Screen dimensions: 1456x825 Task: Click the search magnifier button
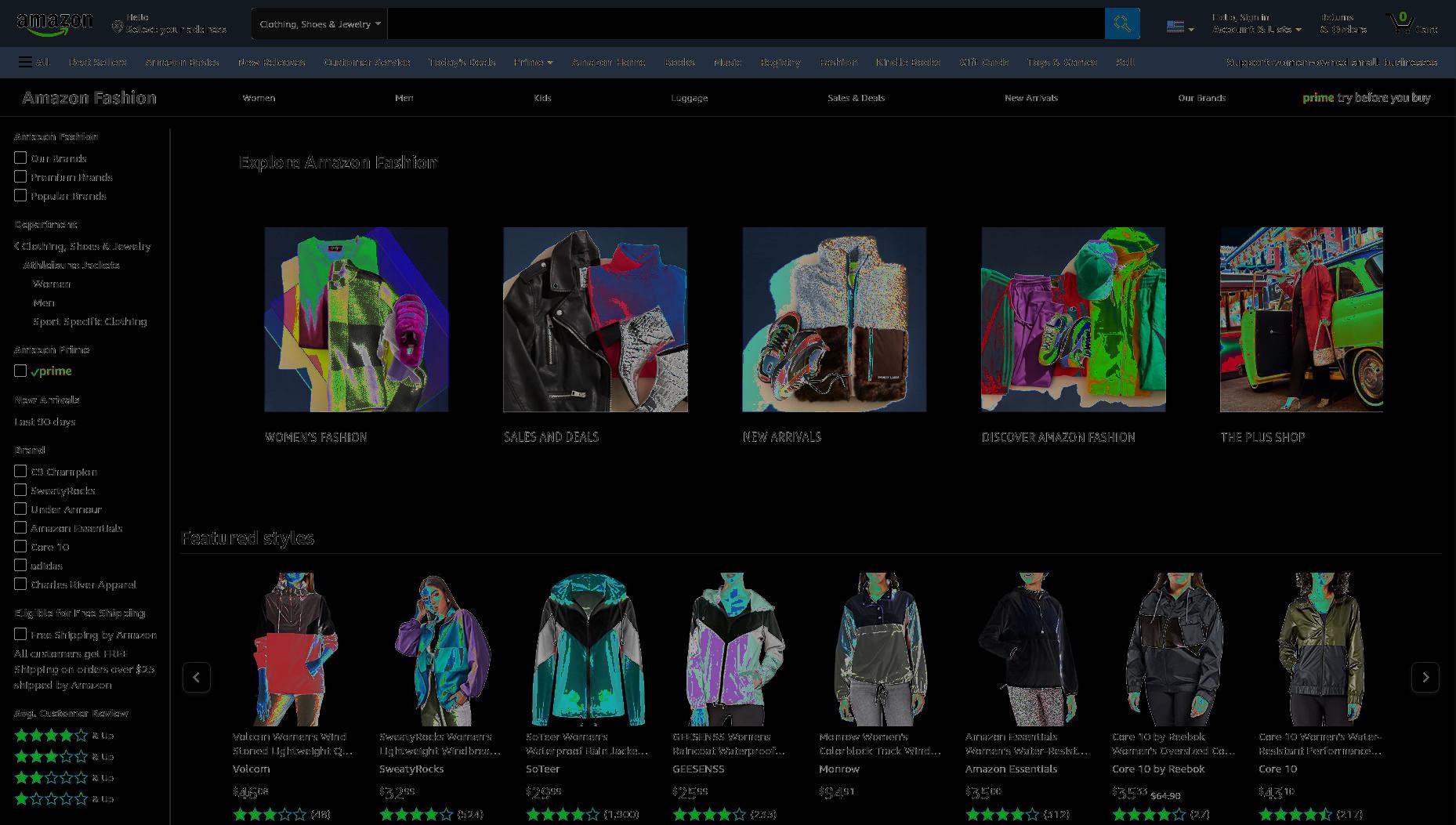tap(1122, 24)
